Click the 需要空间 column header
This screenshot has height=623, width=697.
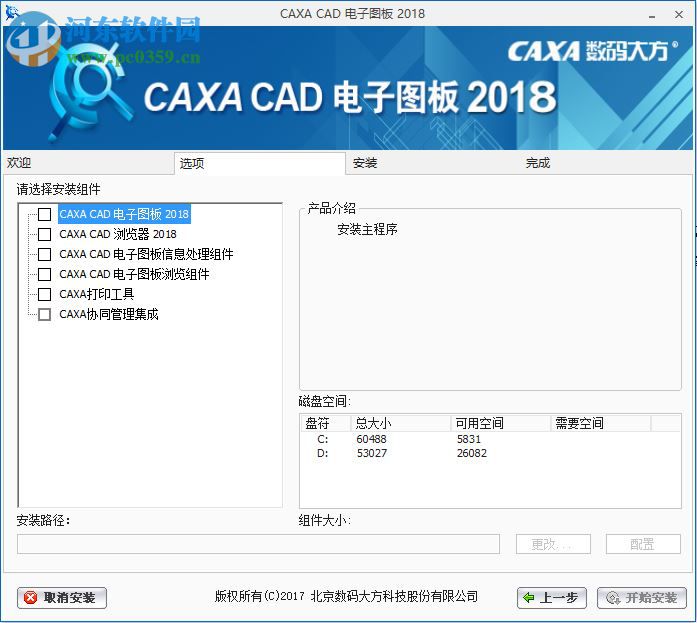(x=601, y=423)
